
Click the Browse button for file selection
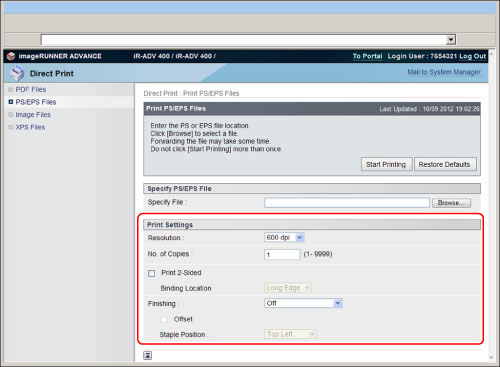click(451, 203)
